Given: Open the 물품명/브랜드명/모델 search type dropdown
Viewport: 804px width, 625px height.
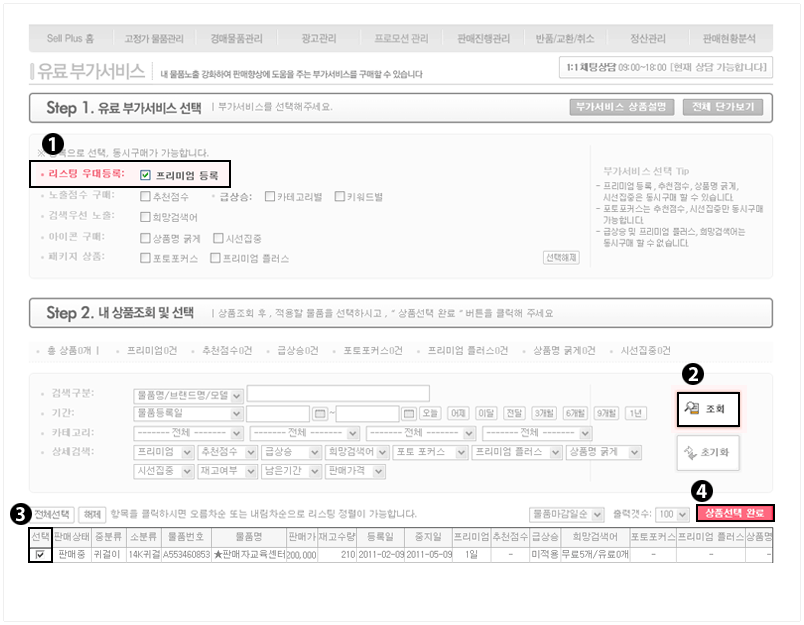Looking at the screenshot, I should [188, 394].
